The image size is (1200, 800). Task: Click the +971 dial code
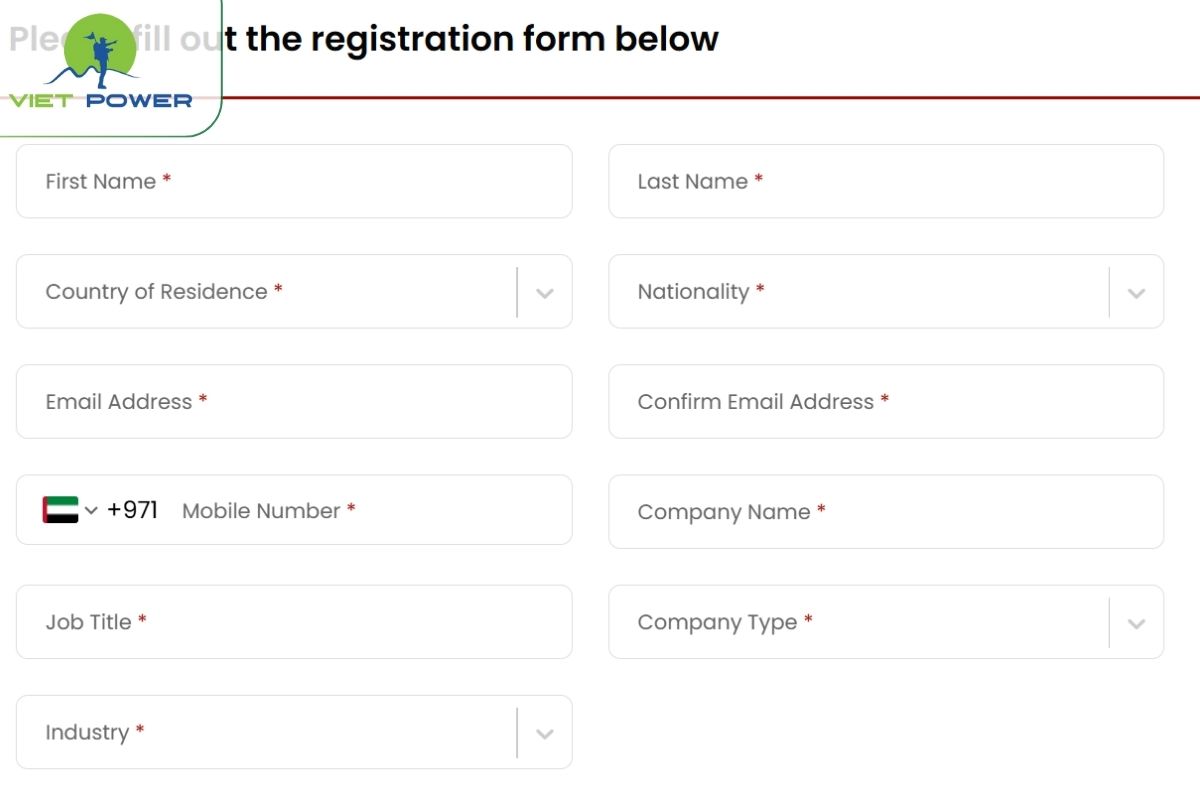132,510
